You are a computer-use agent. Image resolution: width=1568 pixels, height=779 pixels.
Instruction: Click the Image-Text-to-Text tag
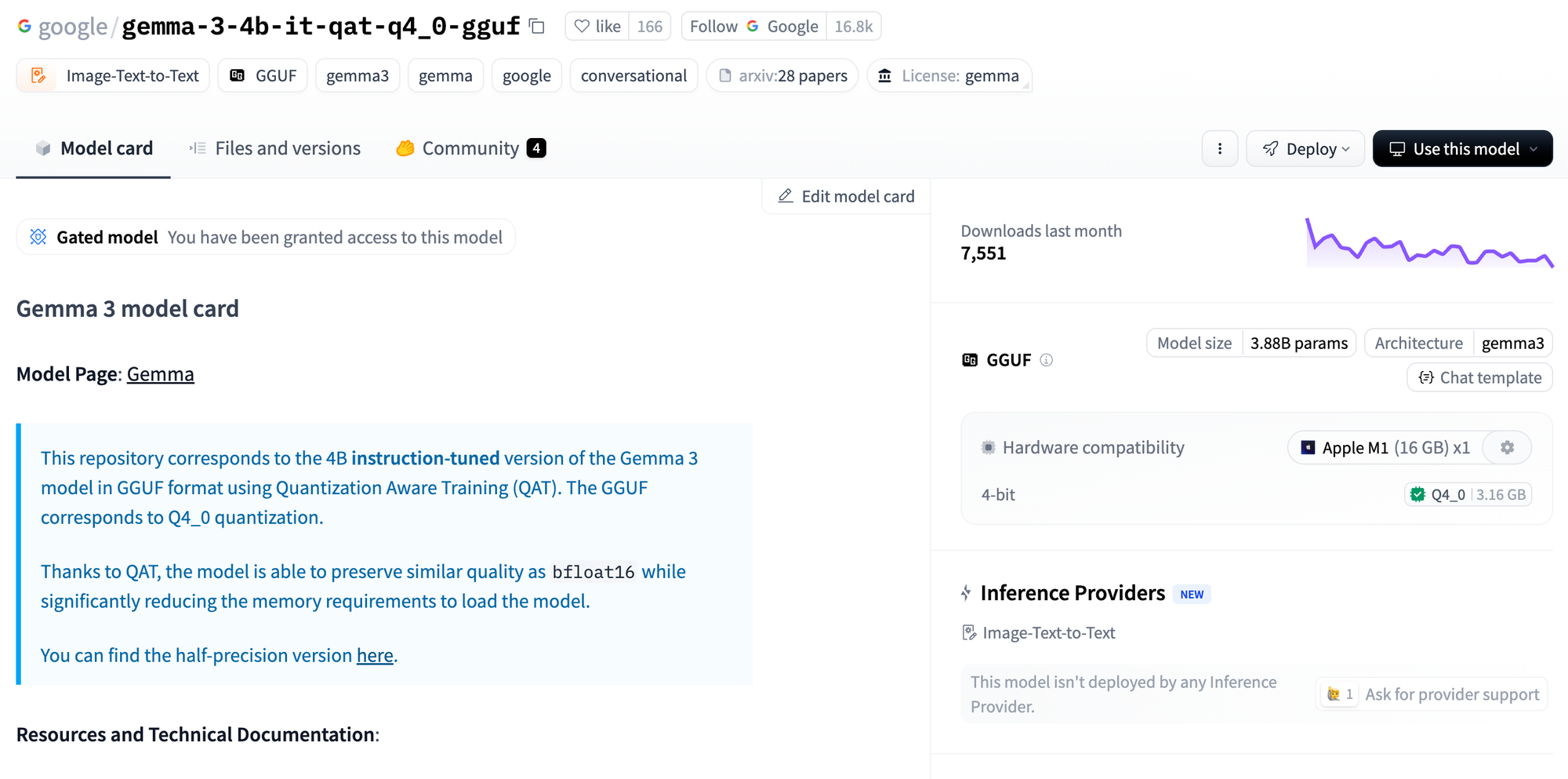[113, 75]
